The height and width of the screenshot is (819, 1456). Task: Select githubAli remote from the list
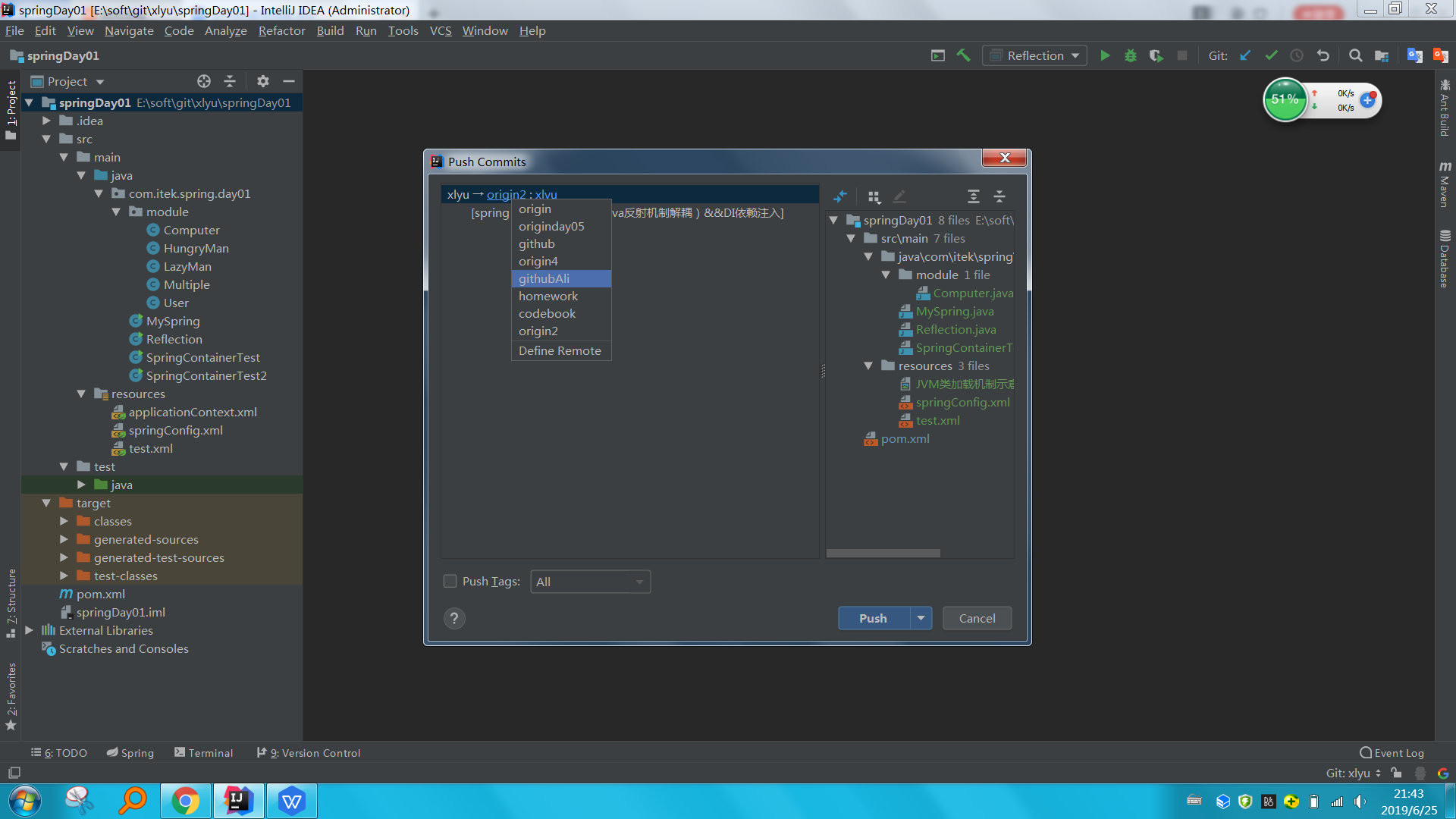[x=544, y=278]
